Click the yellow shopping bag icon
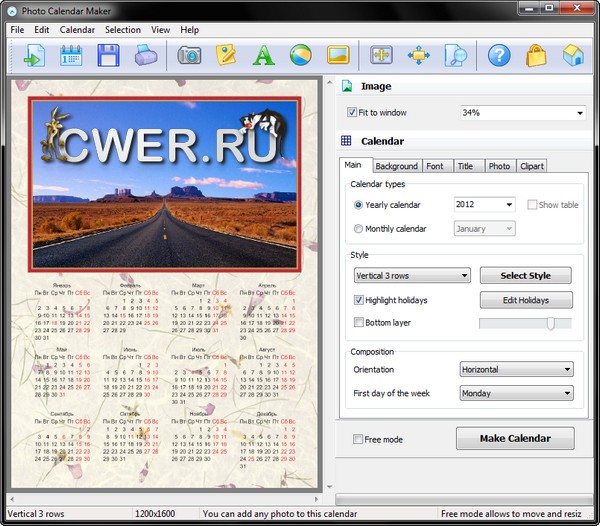Viewport: 600px width, 526px height. (x=536, y=55)
